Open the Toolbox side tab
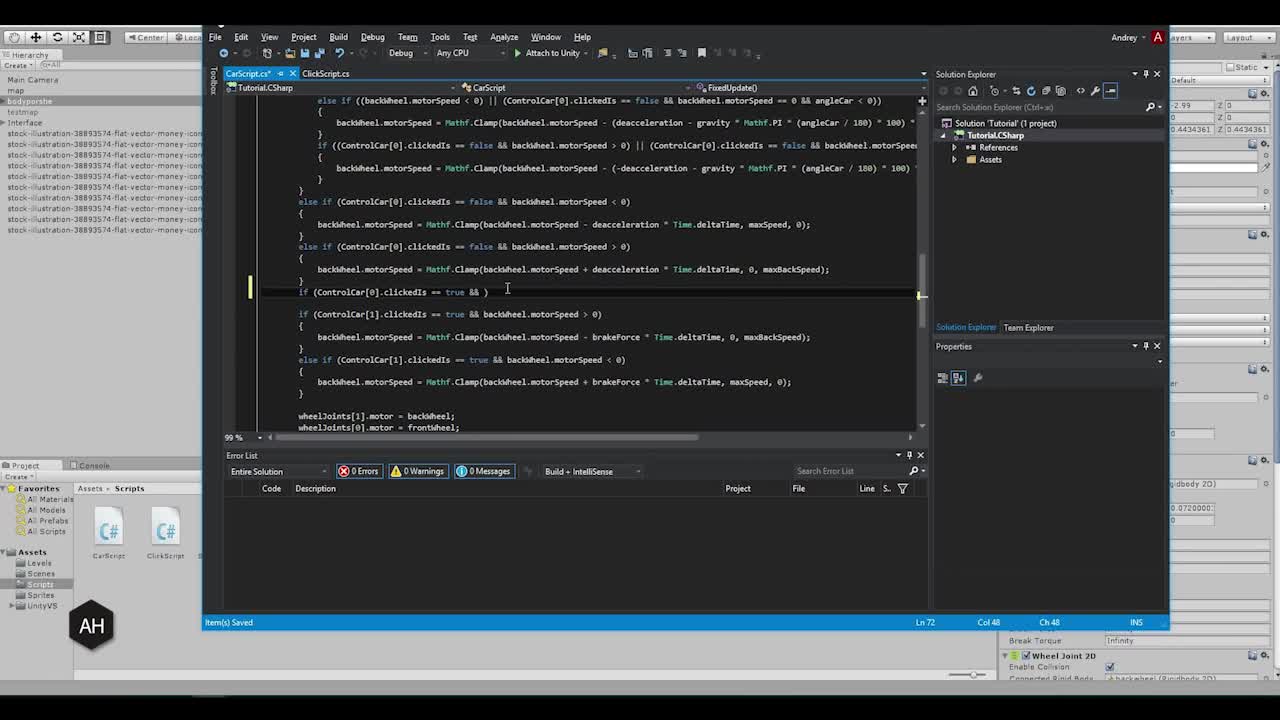The height and width of the screenshot is (720, 1280). pos(213,82)
